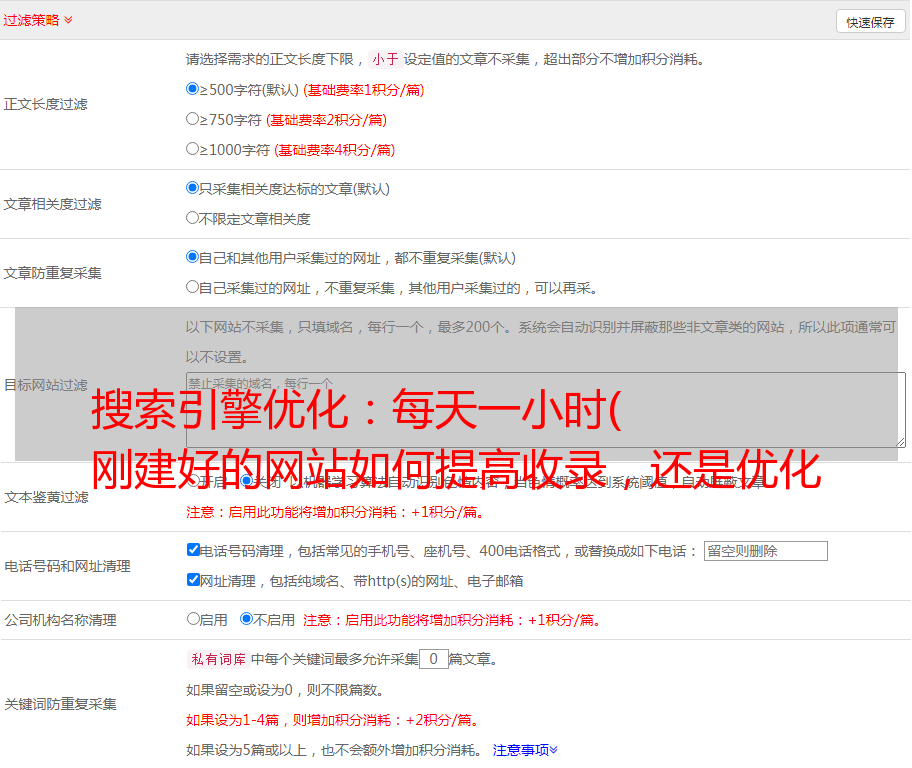Select 不启用 for 公司机构名称清理
The height and width of the screenshot is (768, 912).
(x=247, y=619)
